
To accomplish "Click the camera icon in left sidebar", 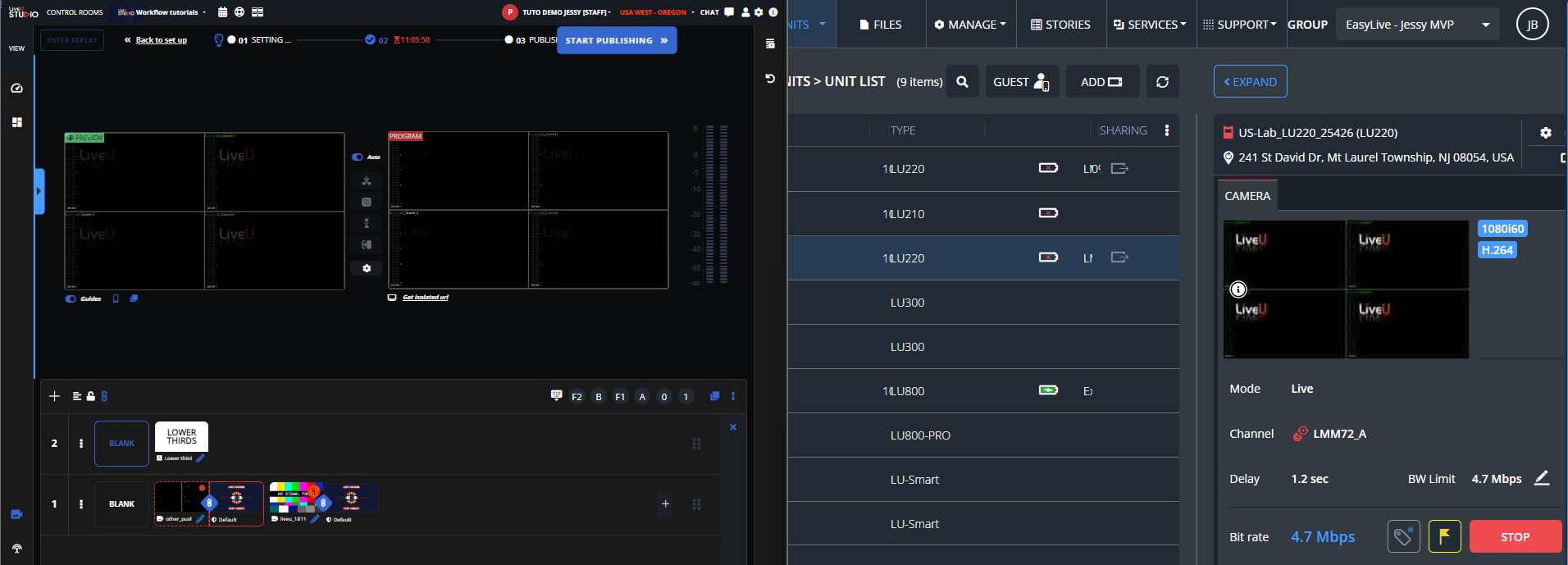I will [x=16, y=514].
